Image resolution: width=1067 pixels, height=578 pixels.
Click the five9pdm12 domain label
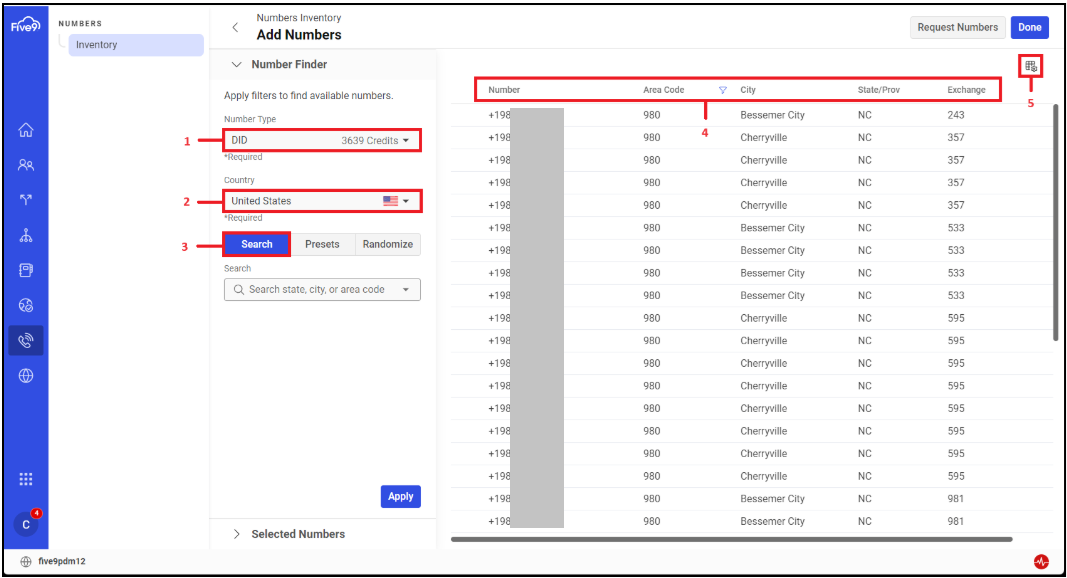(x=62, y=562)
